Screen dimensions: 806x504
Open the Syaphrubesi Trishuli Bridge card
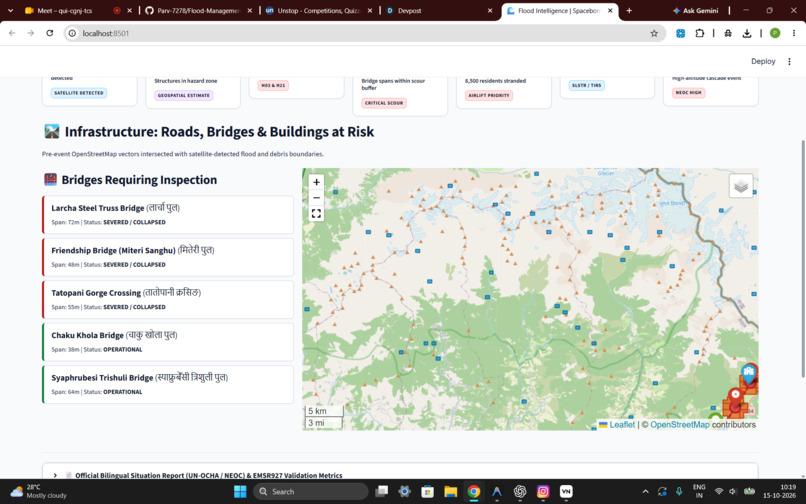[168, 384]
